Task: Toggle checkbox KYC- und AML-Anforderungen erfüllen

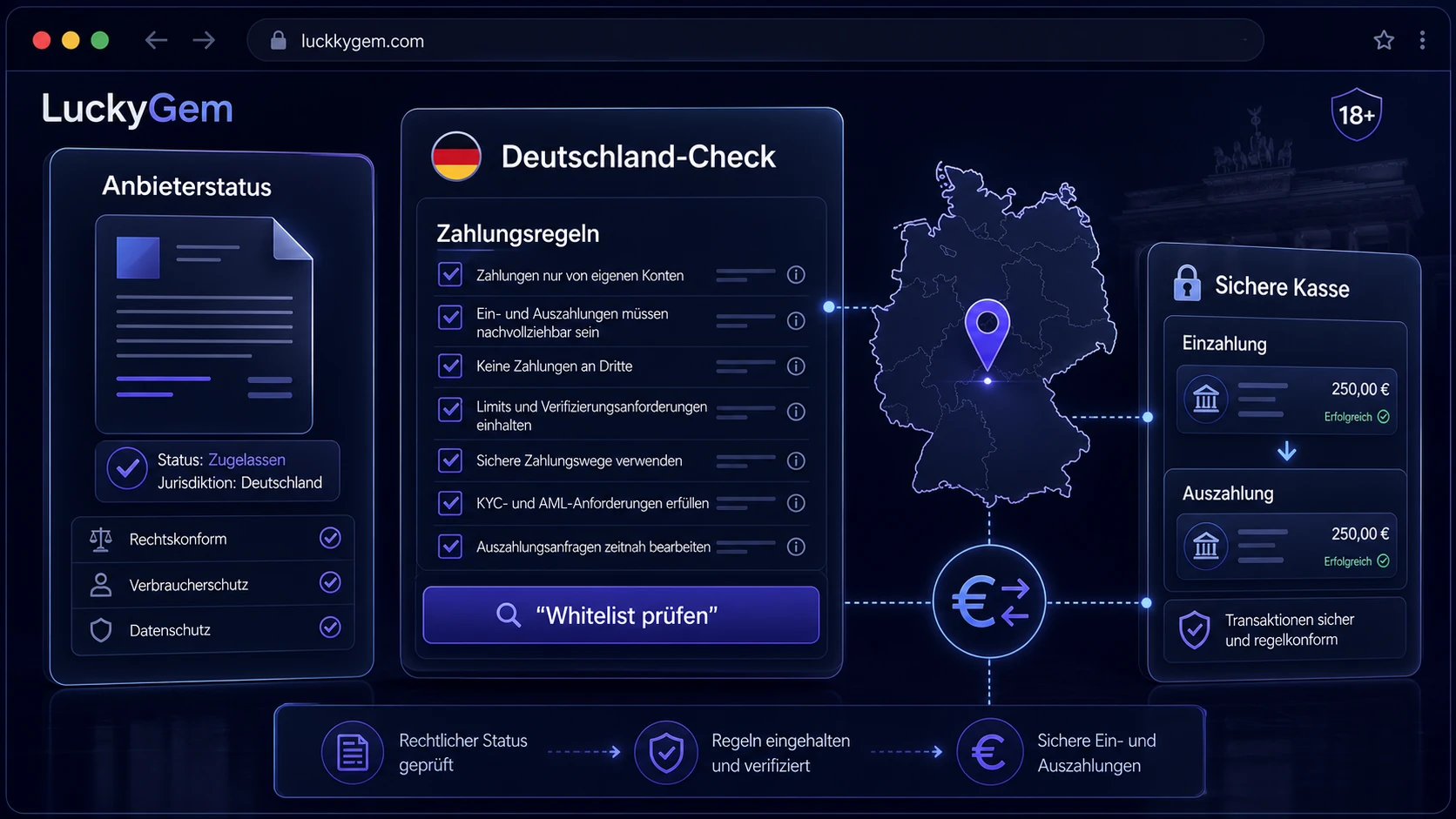Action: pos(450,502)
